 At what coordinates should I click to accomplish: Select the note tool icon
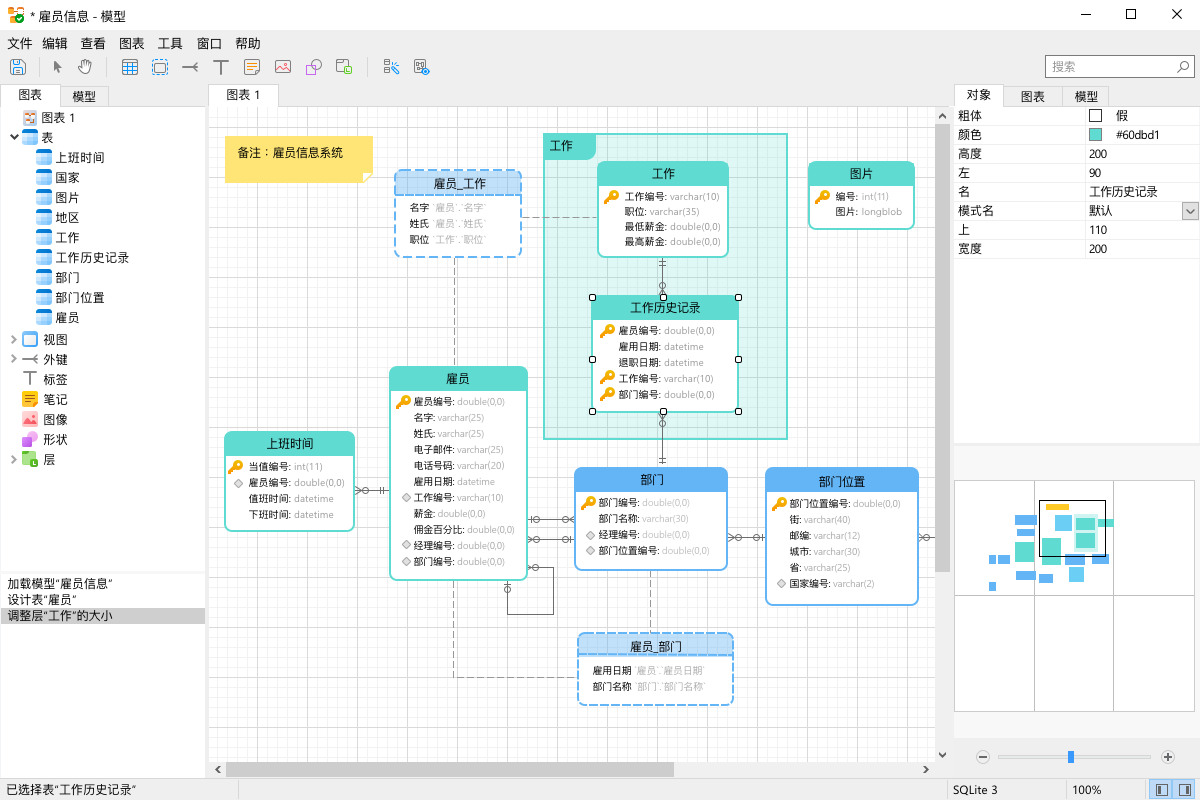(x=252, y=67)
